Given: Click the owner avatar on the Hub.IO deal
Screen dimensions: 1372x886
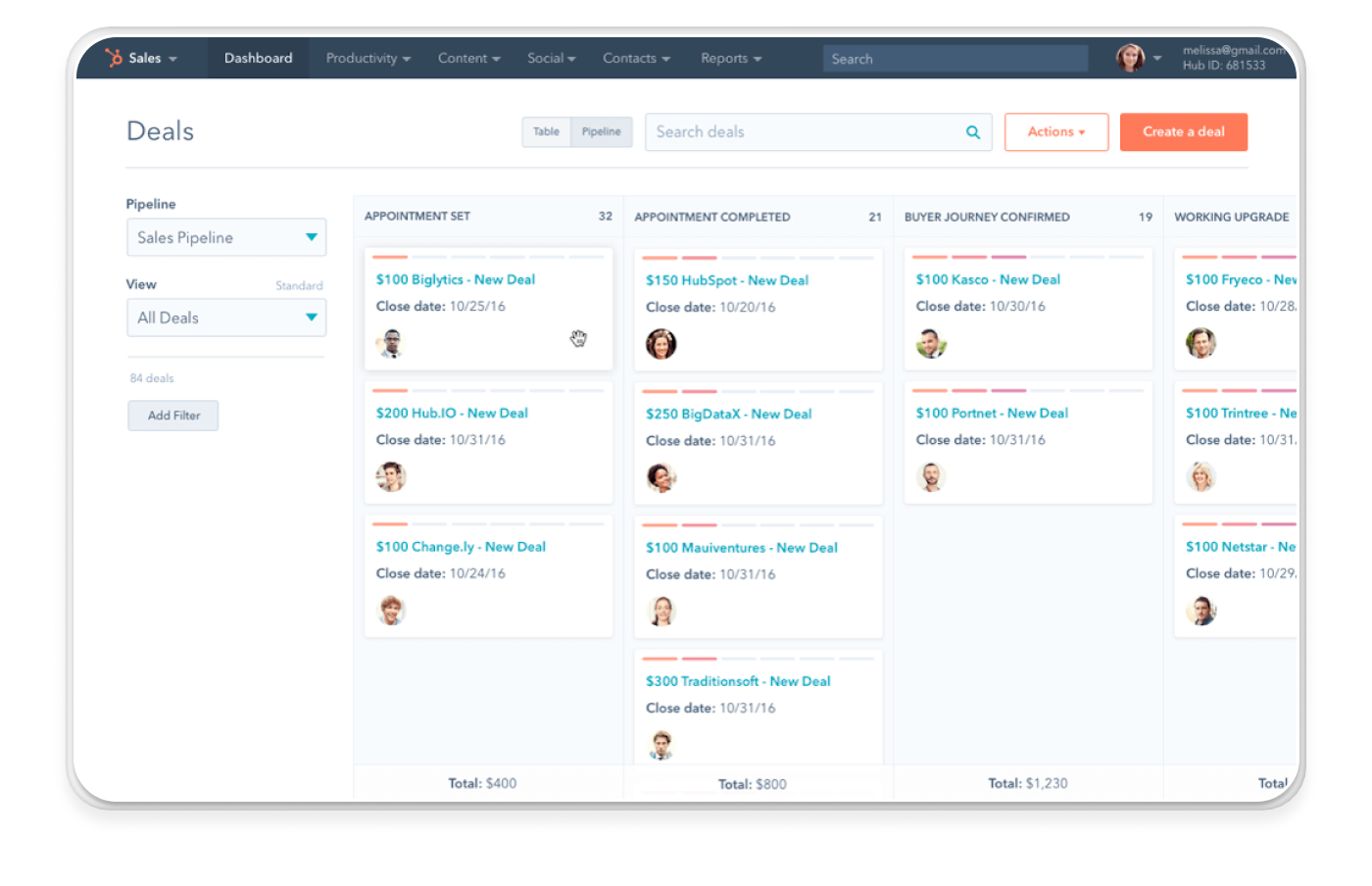Looking at the screenshot, I should [391, 477].
